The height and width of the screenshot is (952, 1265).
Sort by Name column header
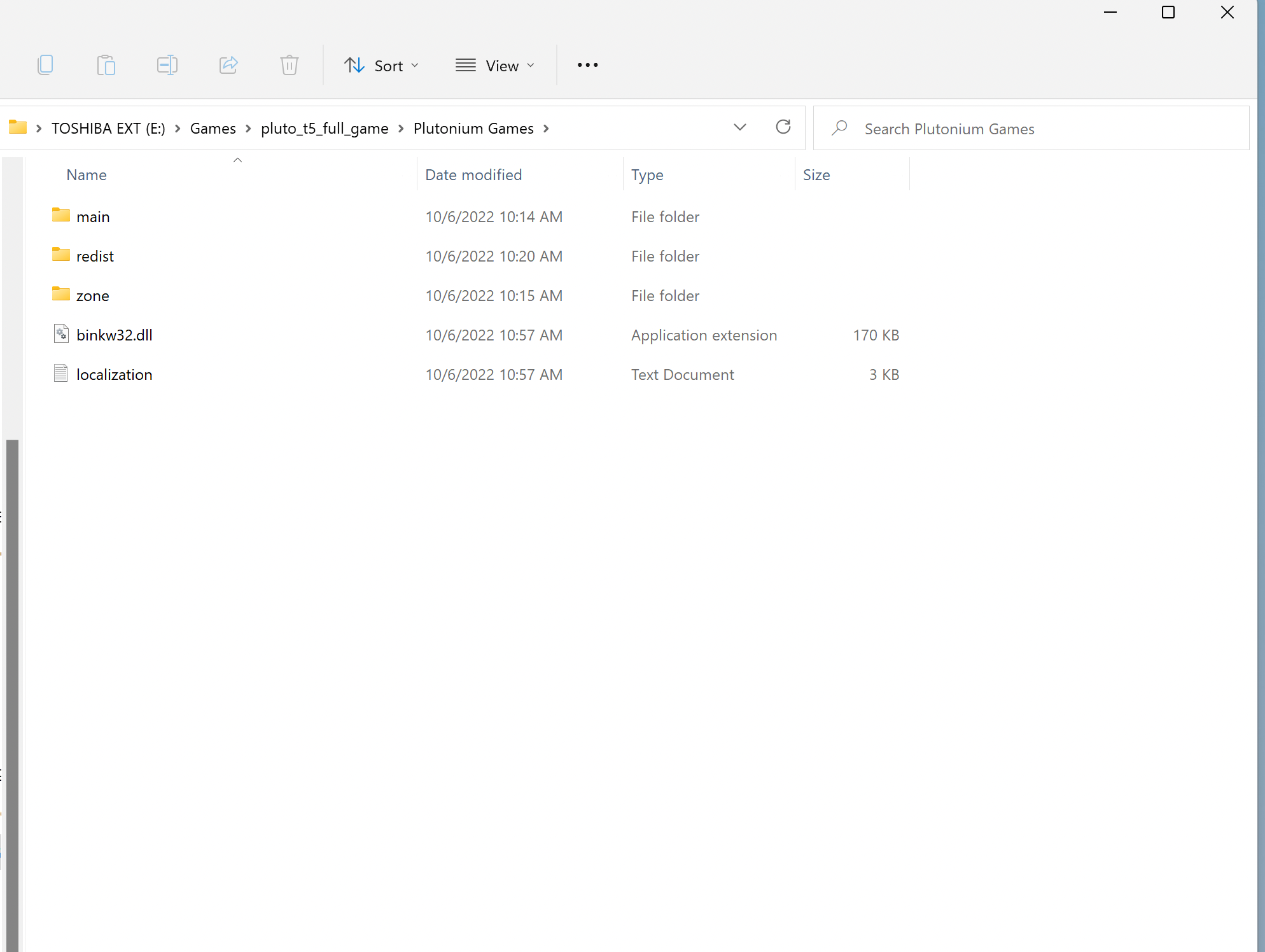point(87,175)
